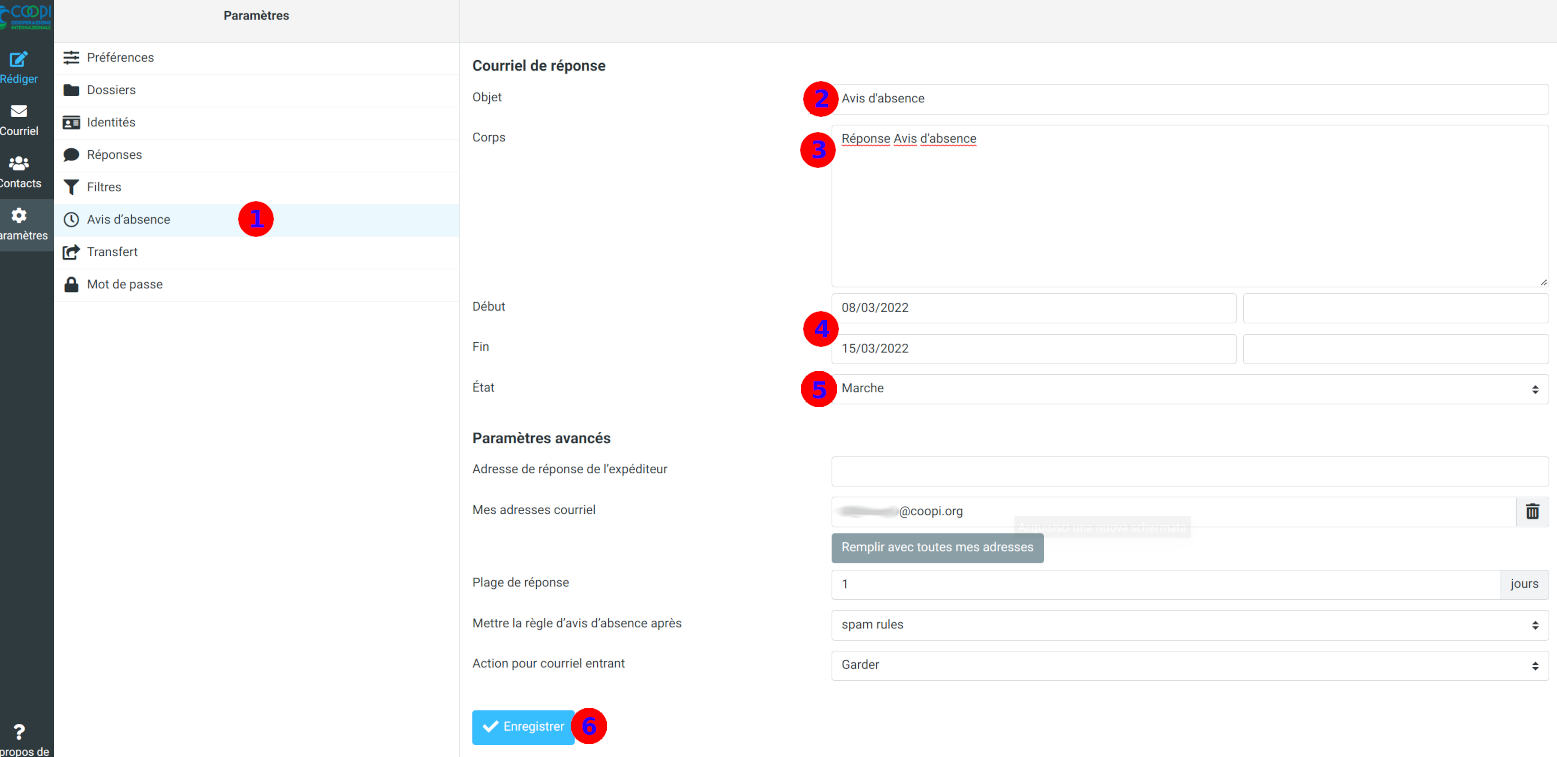Viewport: 1557px width, 757px height.
Task: Click the Enregistrer save button
Action: [x=523, y=727]
